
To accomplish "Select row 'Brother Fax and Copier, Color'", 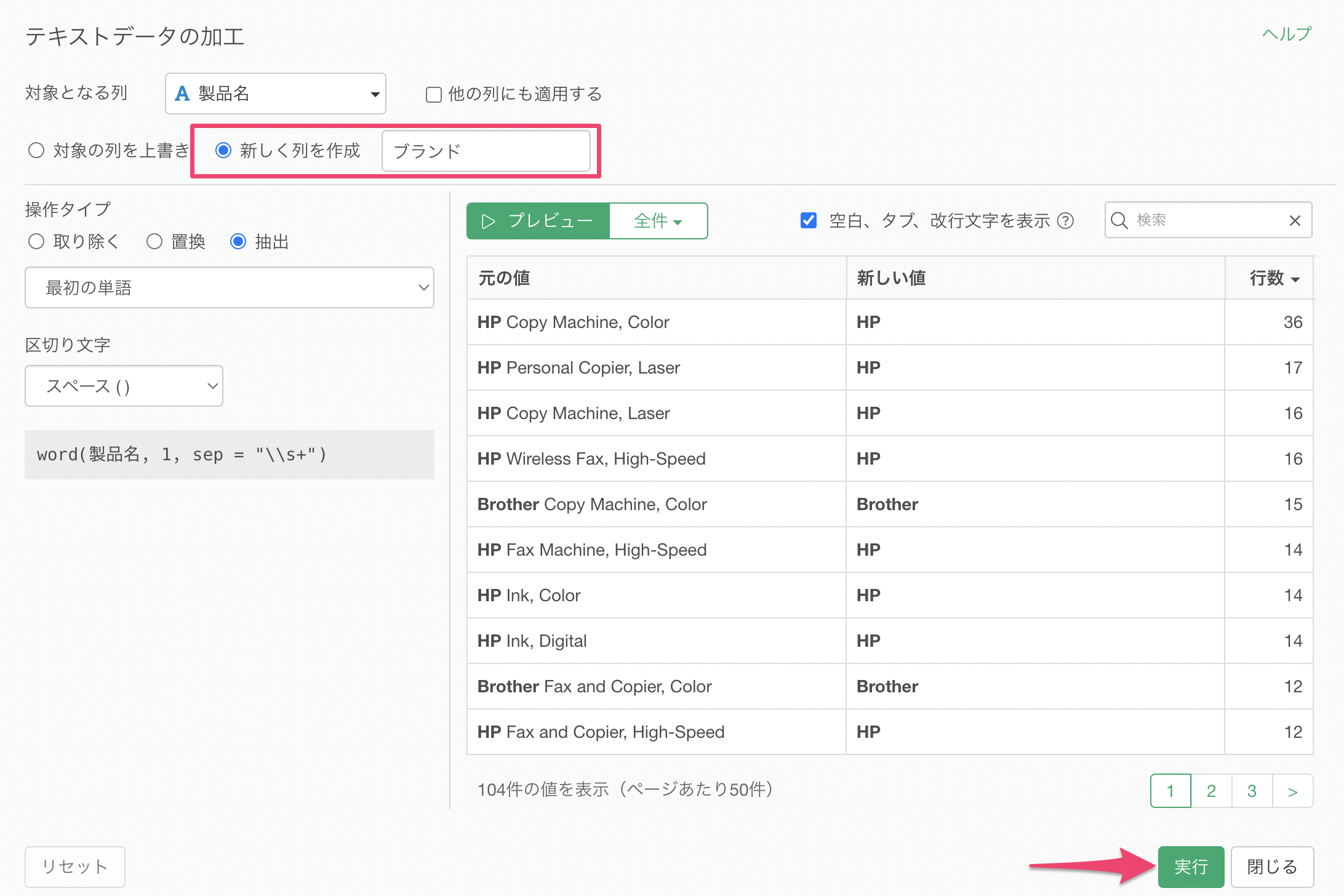I will 890,687.
